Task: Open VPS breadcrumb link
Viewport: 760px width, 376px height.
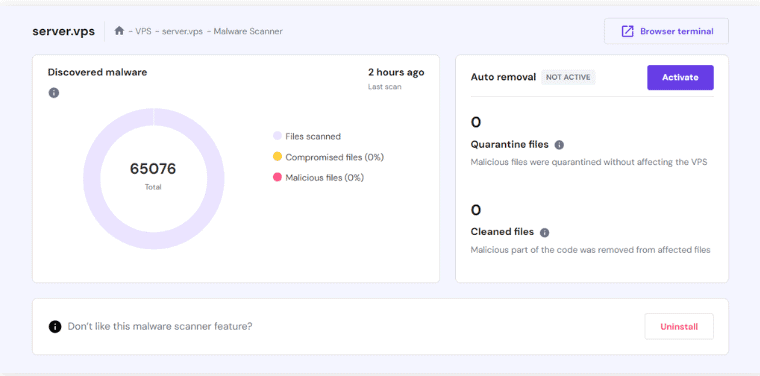Action: 143,31
